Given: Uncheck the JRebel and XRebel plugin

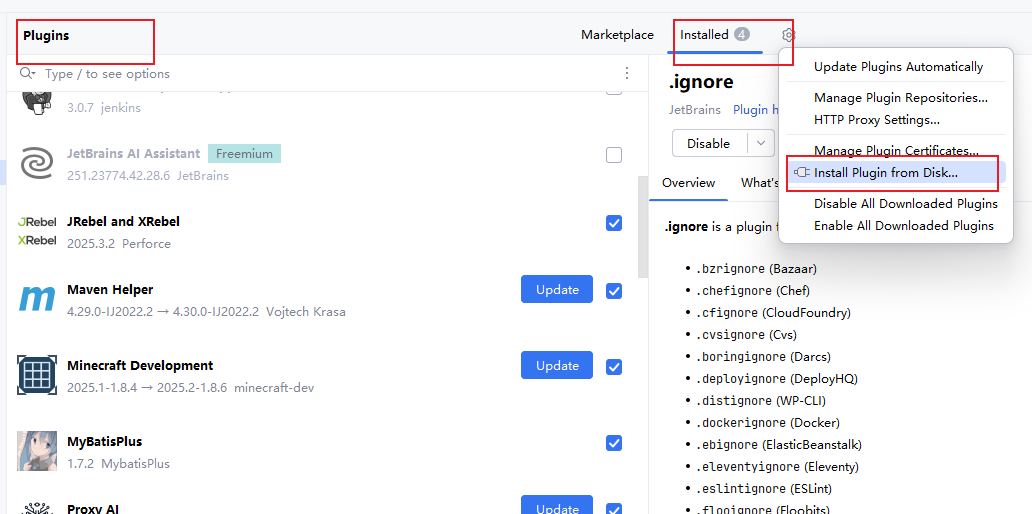Looking at the screenshot, I should 614,223.
